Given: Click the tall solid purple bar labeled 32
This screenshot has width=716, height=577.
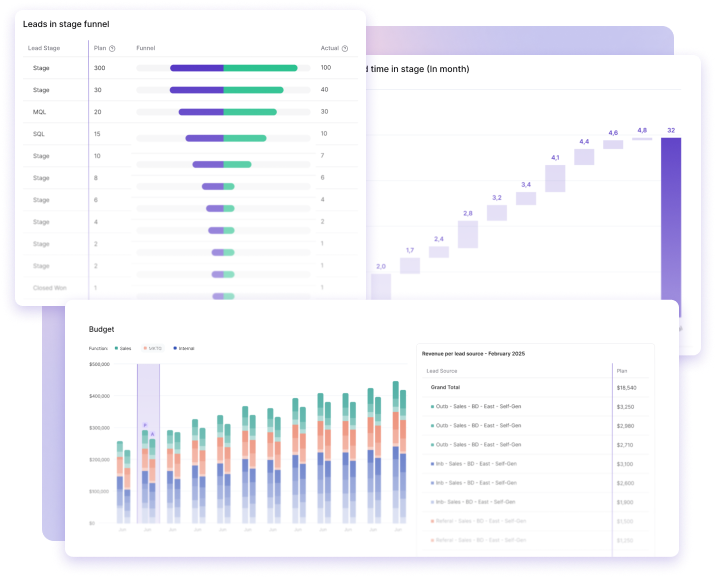Looking at the screenshot, I should coord(670,218).
